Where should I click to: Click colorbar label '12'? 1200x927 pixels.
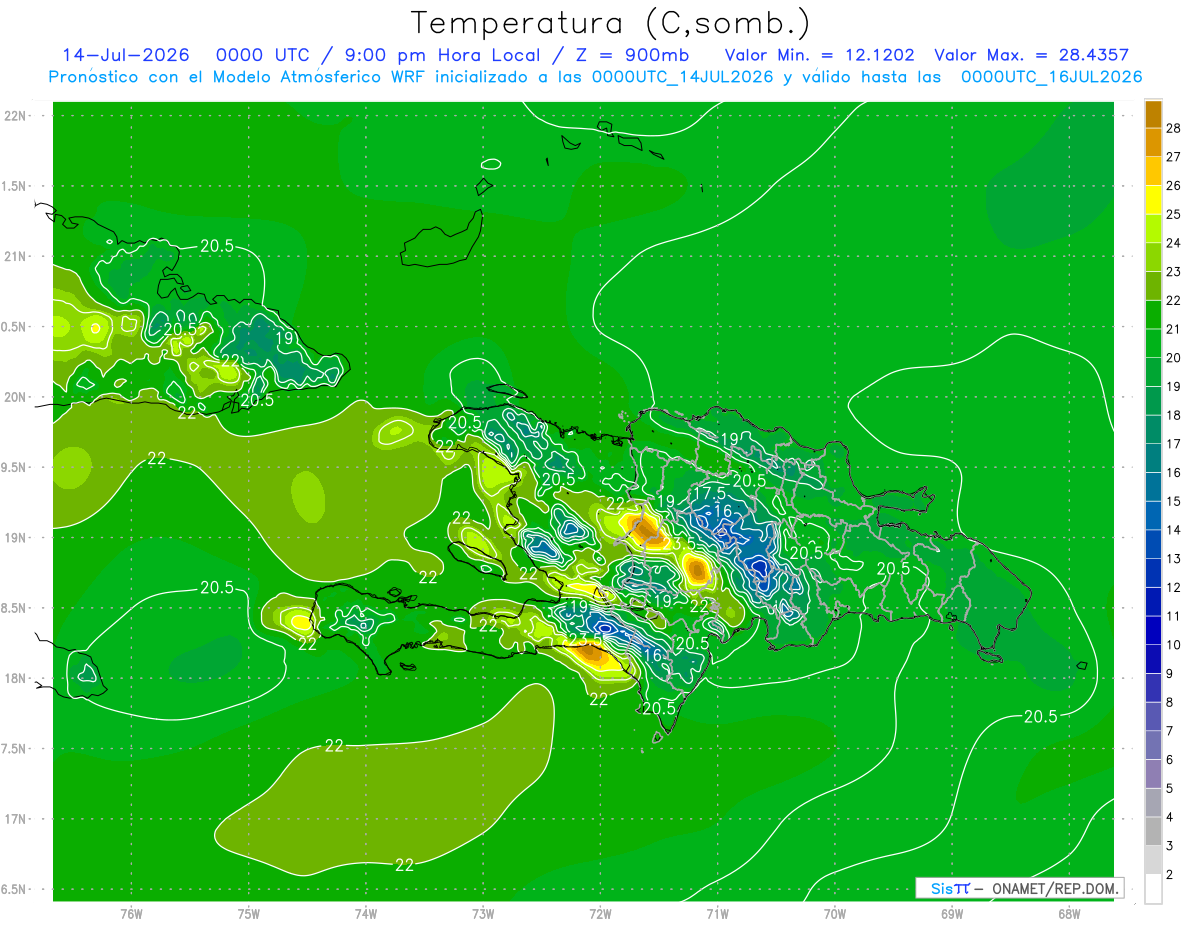[1174, 588]
